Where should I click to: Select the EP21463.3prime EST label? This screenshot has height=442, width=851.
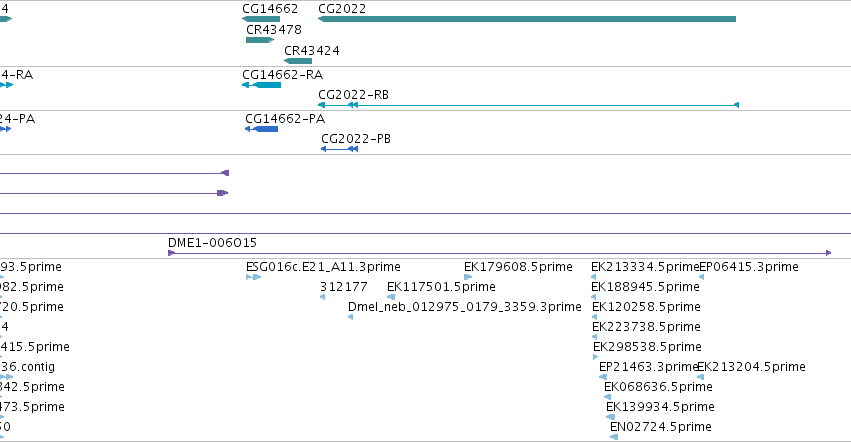(648, 367)
